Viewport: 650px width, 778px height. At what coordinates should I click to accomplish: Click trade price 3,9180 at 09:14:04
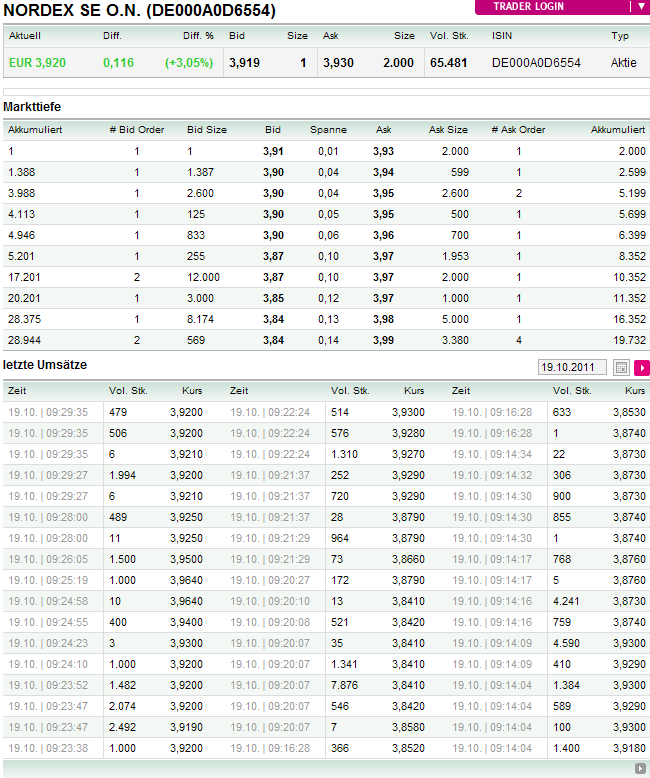point(629,748)
